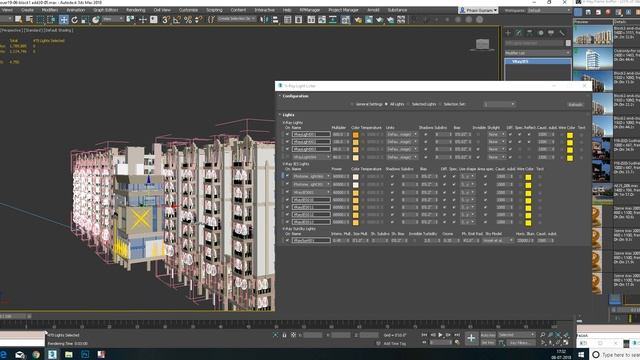Select the Selected Lights radio button
640x360 pixels.
(408, 104)
